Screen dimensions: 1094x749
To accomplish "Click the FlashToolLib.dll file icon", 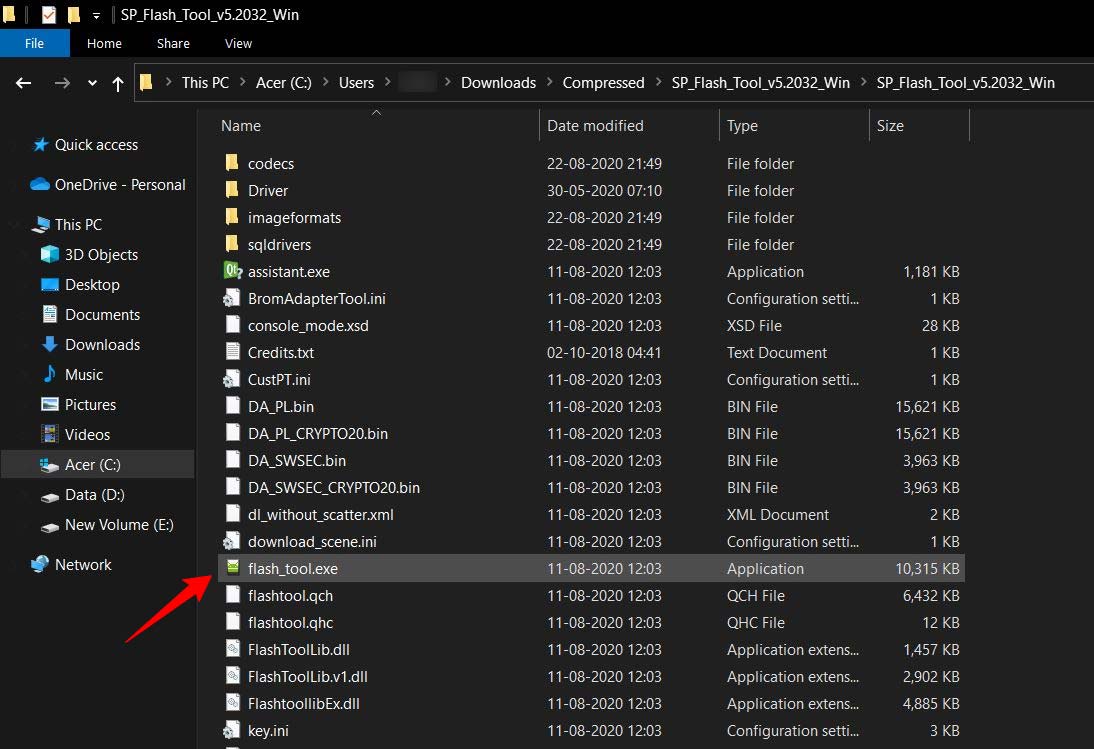I will (x=232, y=649).
